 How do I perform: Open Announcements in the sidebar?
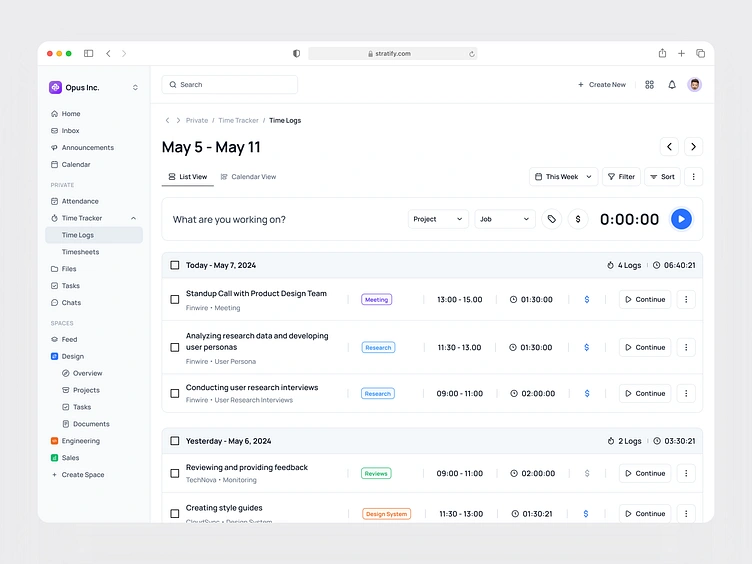pos(87,148)
